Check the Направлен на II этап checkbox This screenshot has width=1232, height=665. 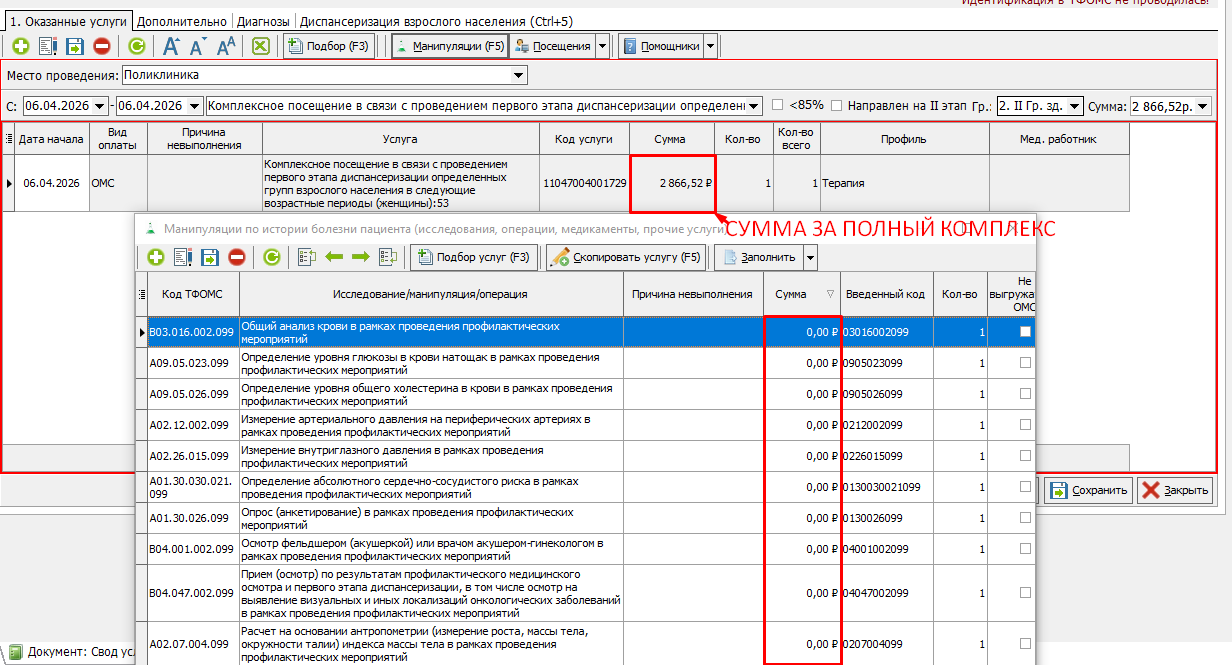click(x=837, y=105)
